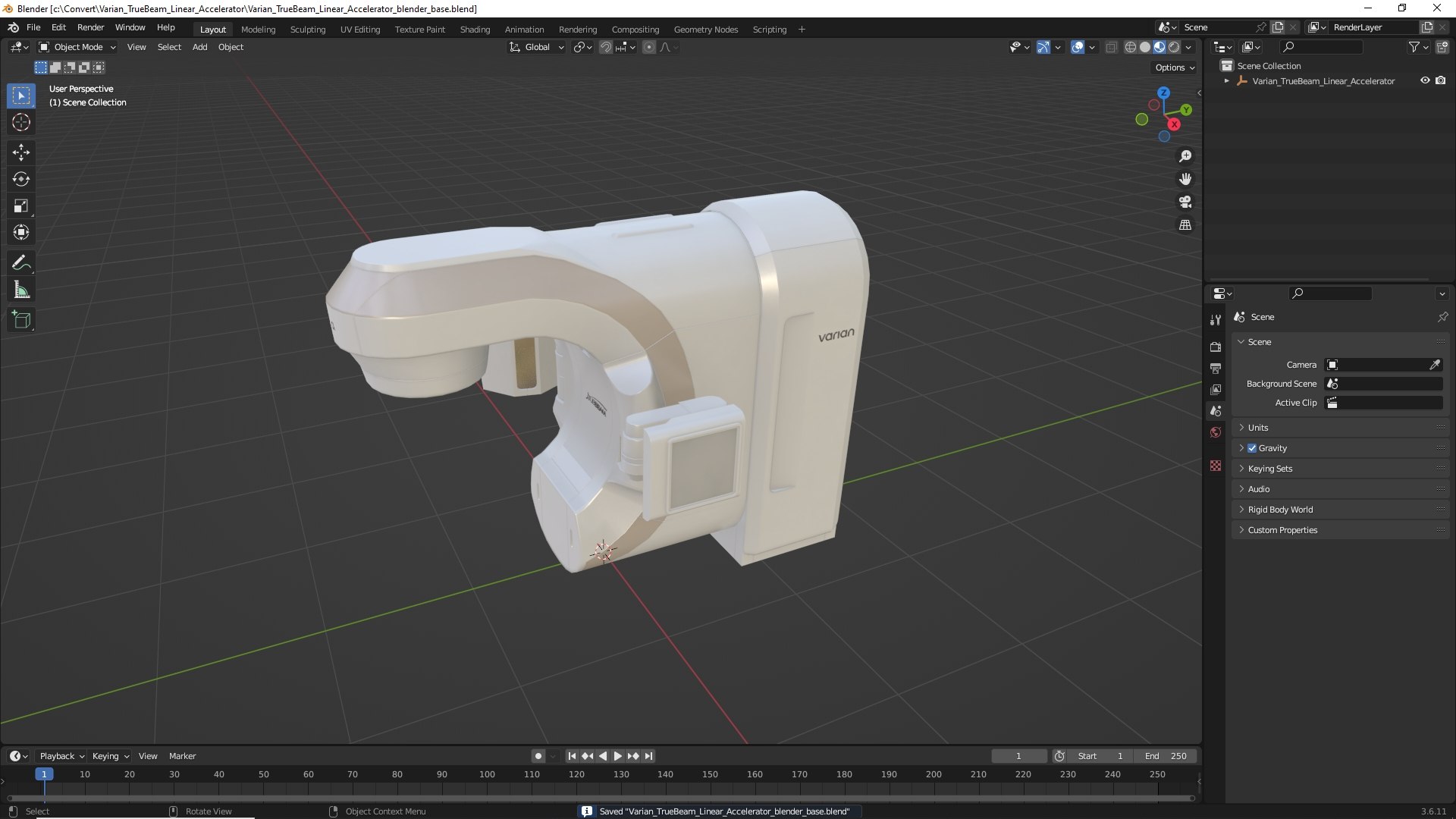Toggle the camera view icon
The width and height of the screenshot is (1456, 819).
(1185, 202)
